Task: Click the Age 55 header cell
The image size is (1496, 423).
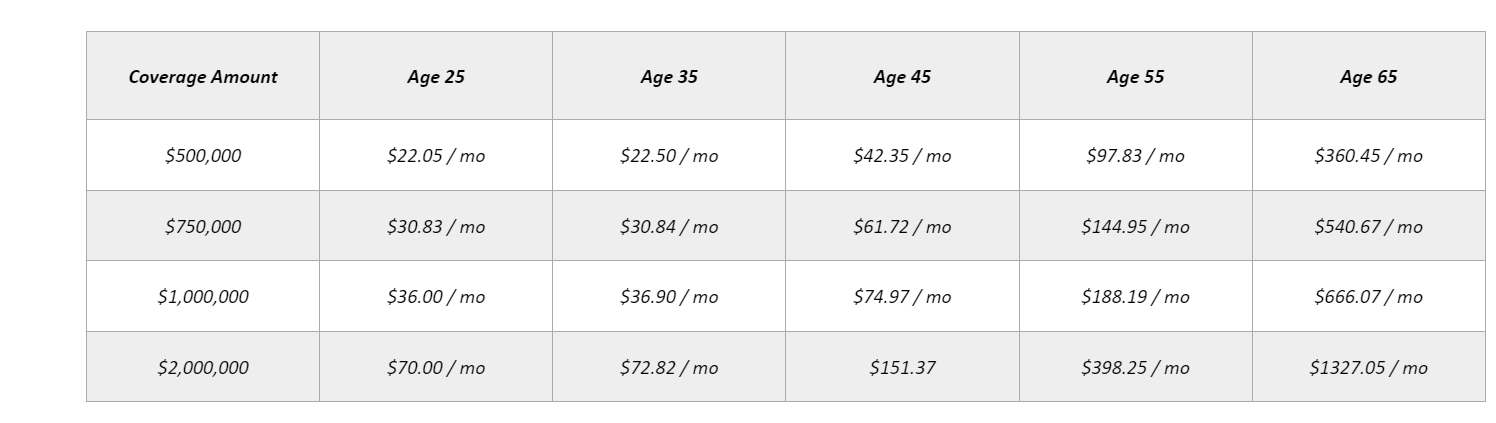Action: point(1135,77)
